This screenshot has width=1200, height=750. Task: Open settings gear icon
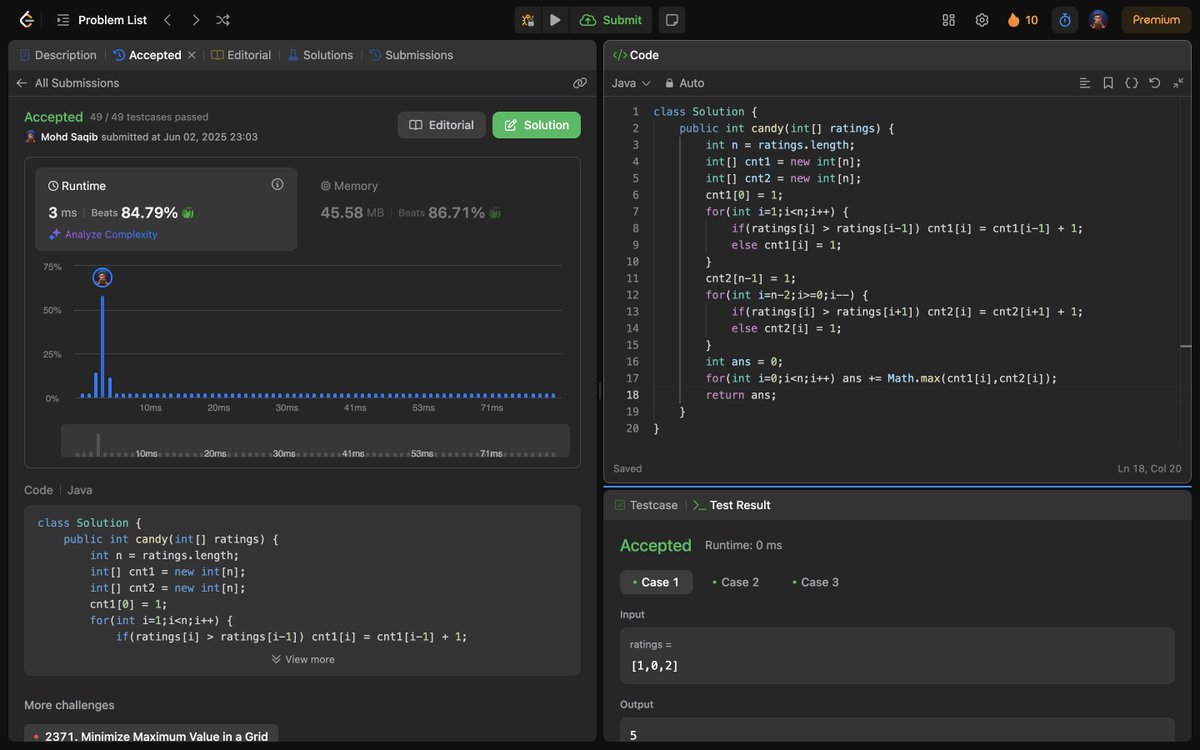(x=982, y=20)
